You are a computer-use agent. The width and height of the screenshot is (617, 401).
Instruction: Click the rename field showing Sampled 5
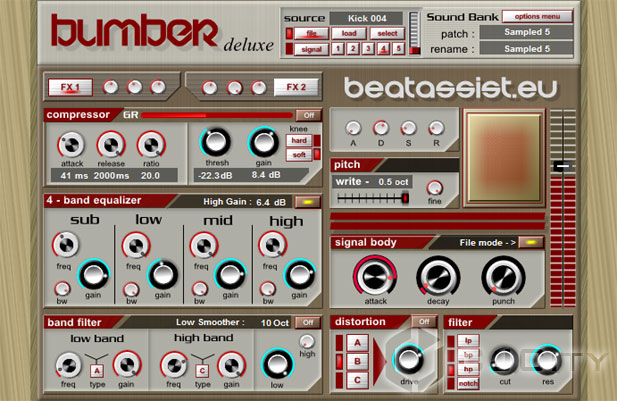tap(526, 49)
